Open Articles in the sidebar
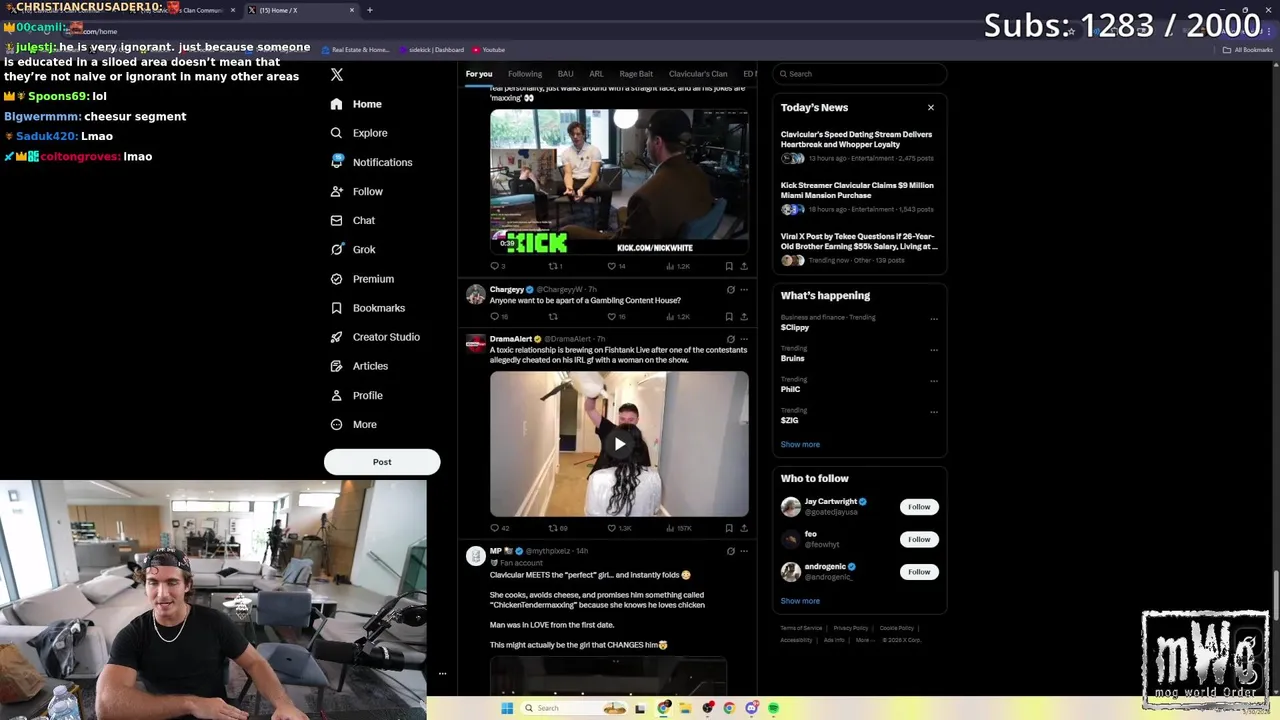This screenshot has width=1280, height=720. pos(359,366)
